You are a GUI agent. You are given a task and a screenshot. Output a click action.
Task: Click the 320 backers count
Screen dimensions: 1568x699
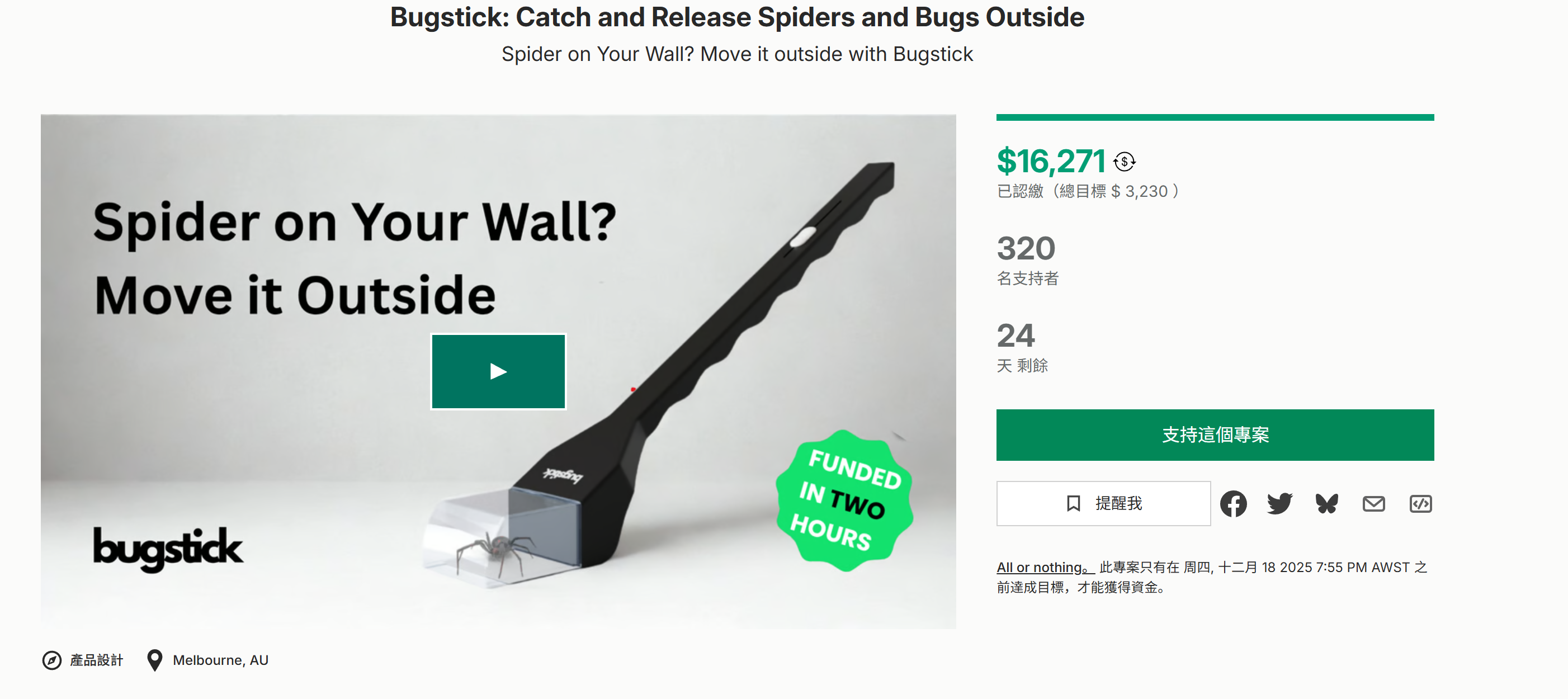tap(1026, 248)
